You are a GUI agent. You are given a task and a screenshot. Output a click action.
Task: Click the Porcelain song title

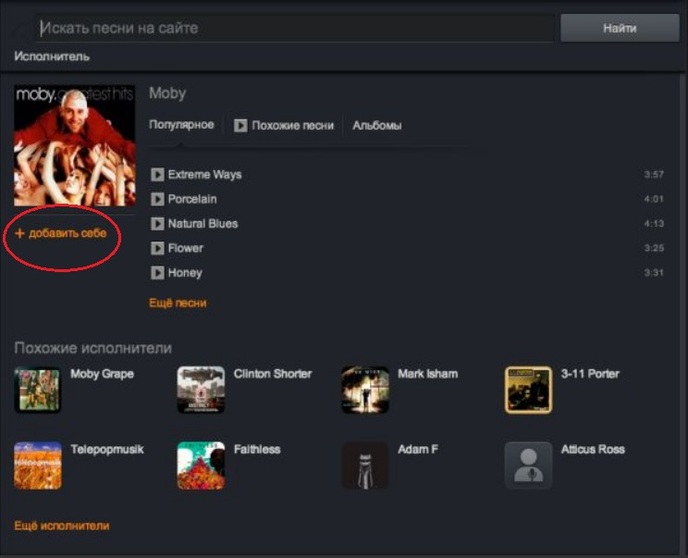click(x=192, y=199)
